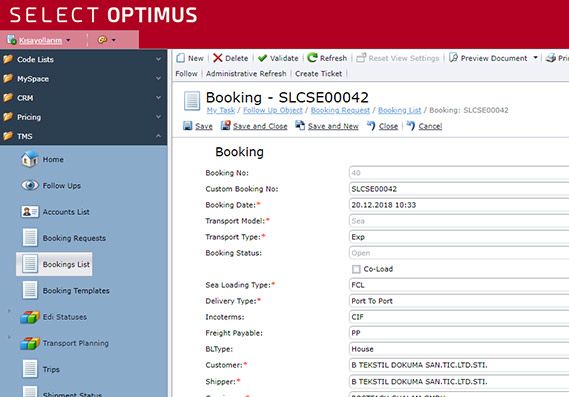Image resolution: width=569 pixels, height=397 pixels.
Task: Open the Preview Document dropdown arrow
Action: [535, 58]
